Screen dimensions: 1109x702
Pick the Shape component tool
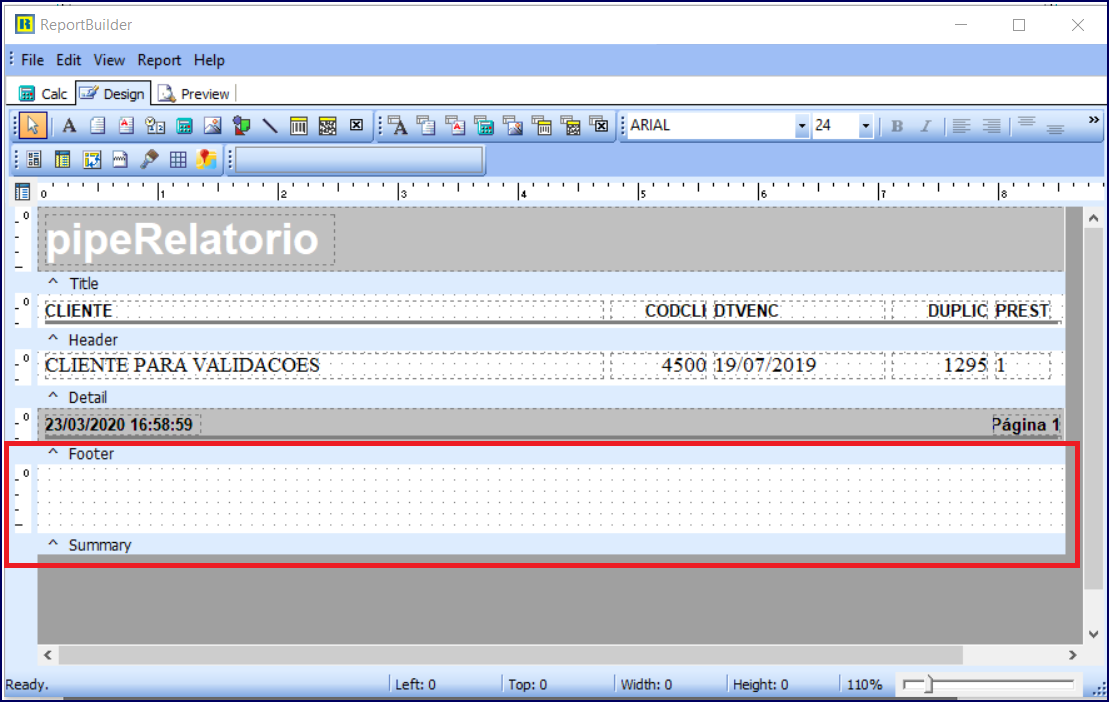pyautogui.click(x=241, y=126)
